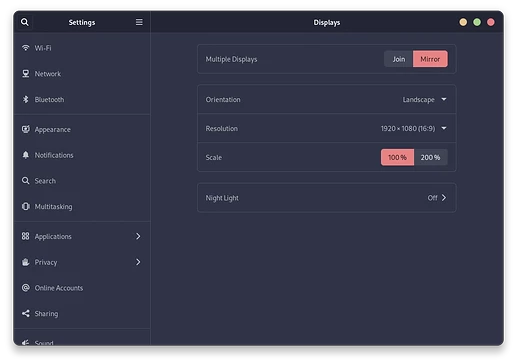Open Night Light settings row
Image resolution: width=517 pixels, height=363 pixels.
coord(327,198)
